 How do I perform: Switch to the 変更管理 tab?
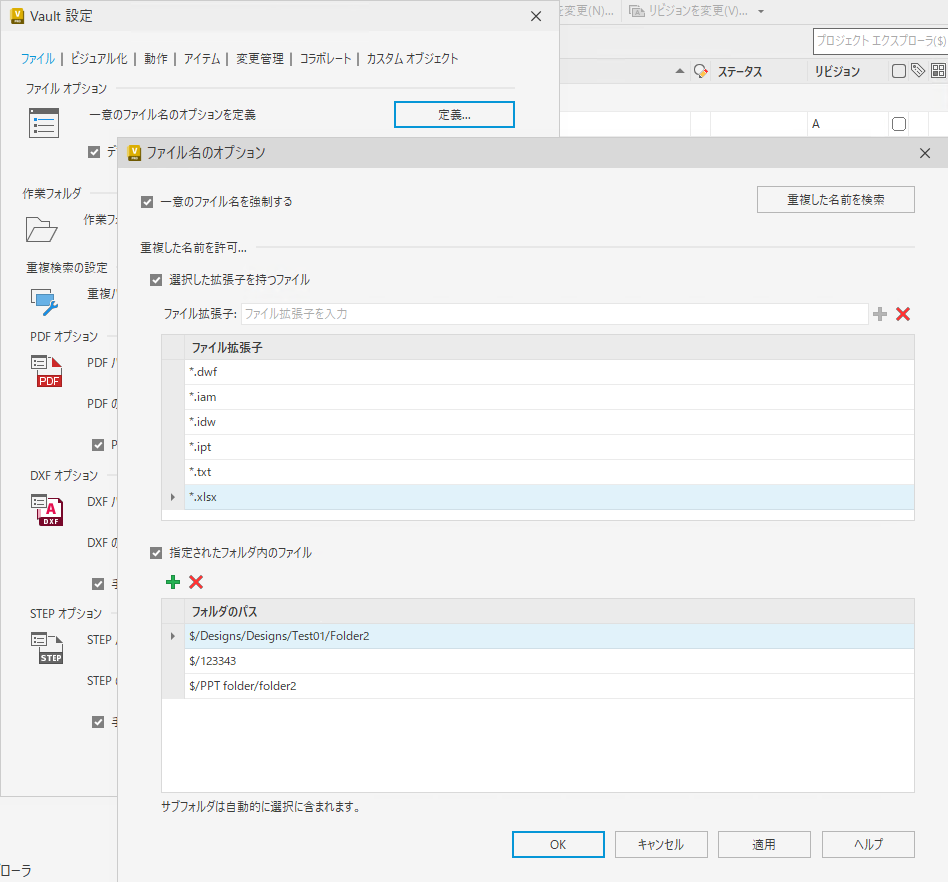point(260,59)
